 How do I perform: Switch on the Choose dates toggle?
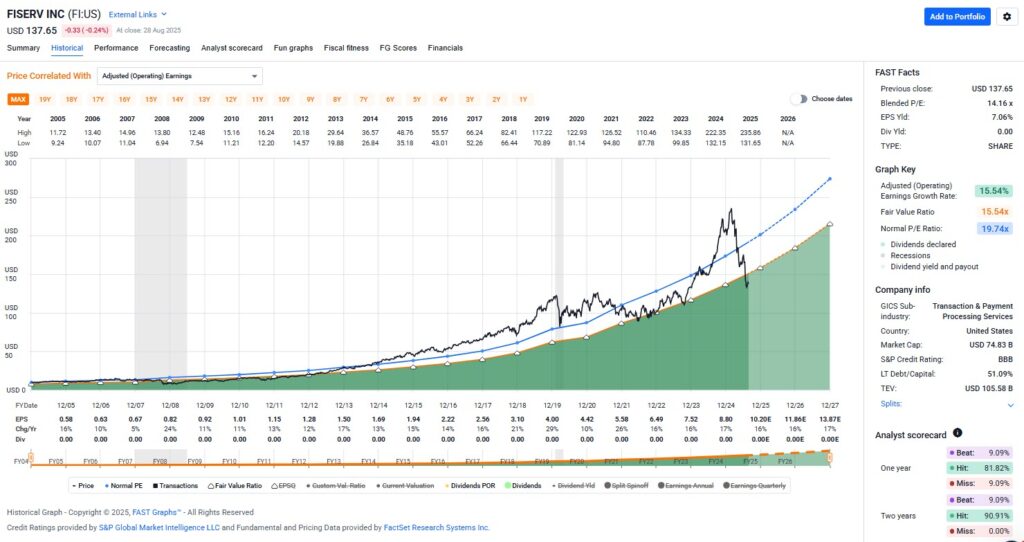point(798,99)
